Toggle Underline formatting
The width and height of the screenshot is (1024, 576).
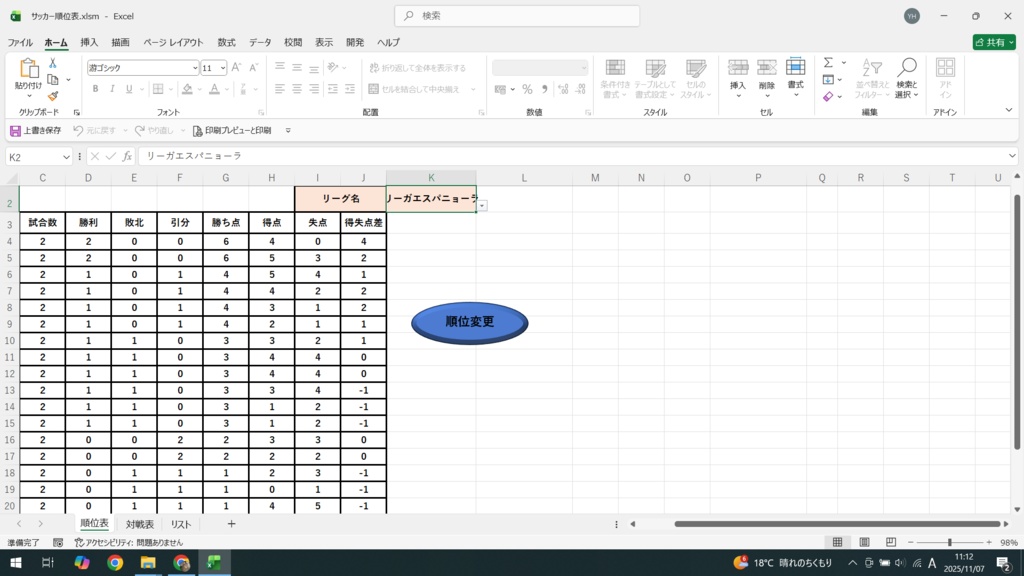(129, 89)
